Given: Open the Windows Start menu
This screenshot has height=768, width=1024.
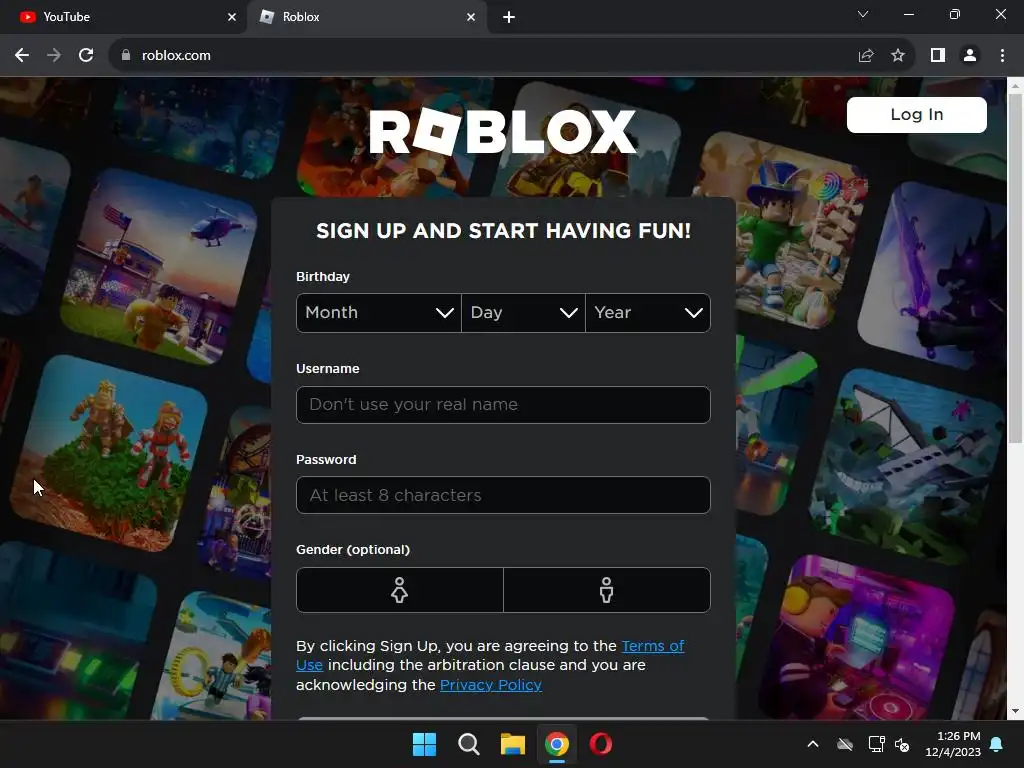Looking at the screenshot, I should (x=424, y=744).
